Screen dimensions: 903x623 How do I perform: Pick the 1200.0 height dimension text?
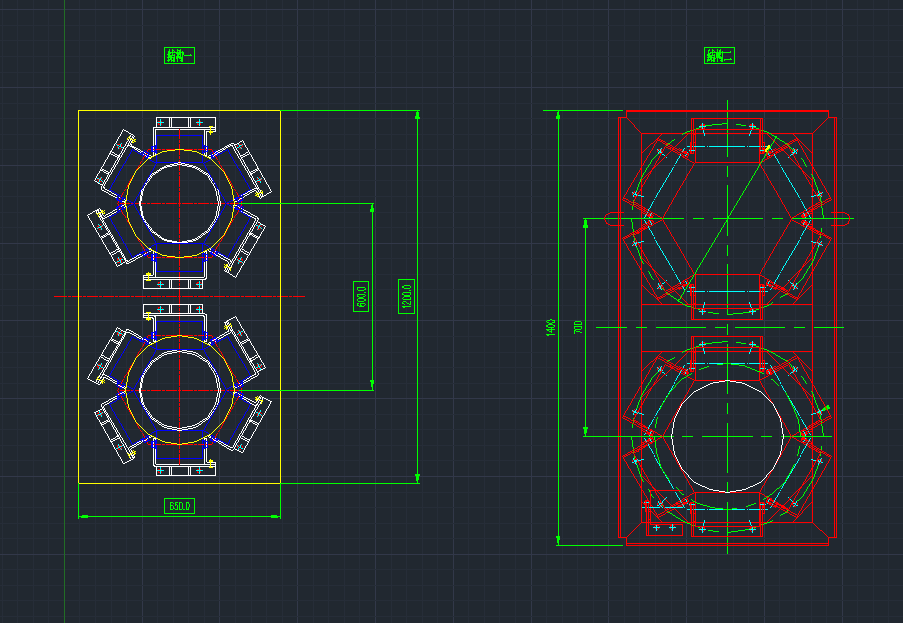click(x=407, y=296)
